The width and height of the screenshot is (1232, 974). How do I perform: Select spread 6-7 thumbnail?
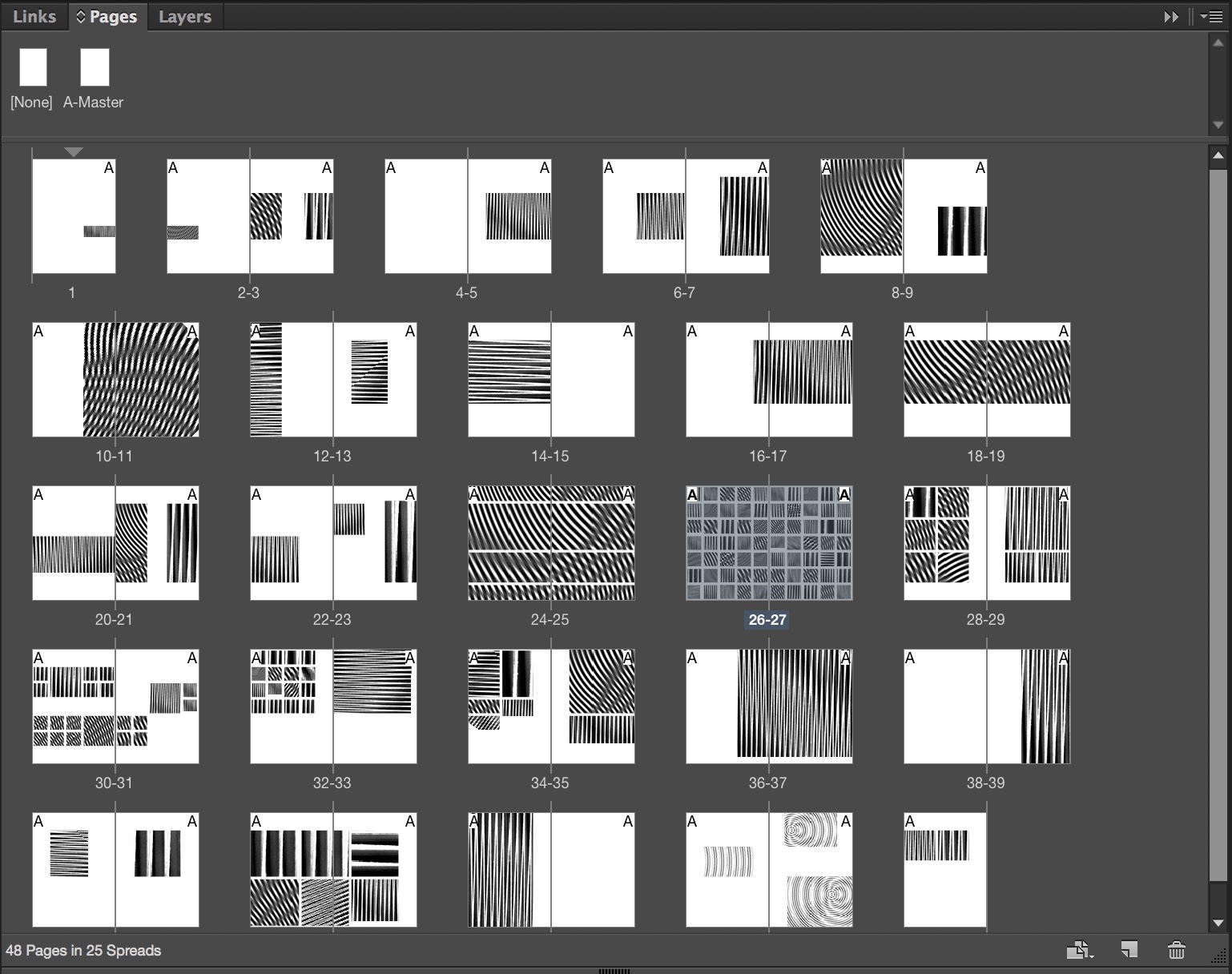click(x=686, y=216)
